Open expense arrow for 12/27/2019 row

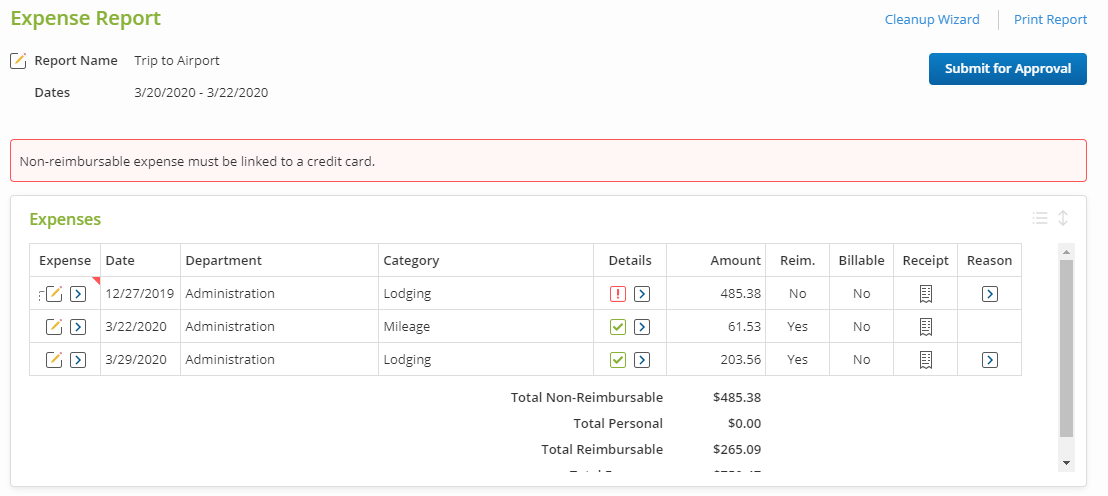(x=78, y=294)
